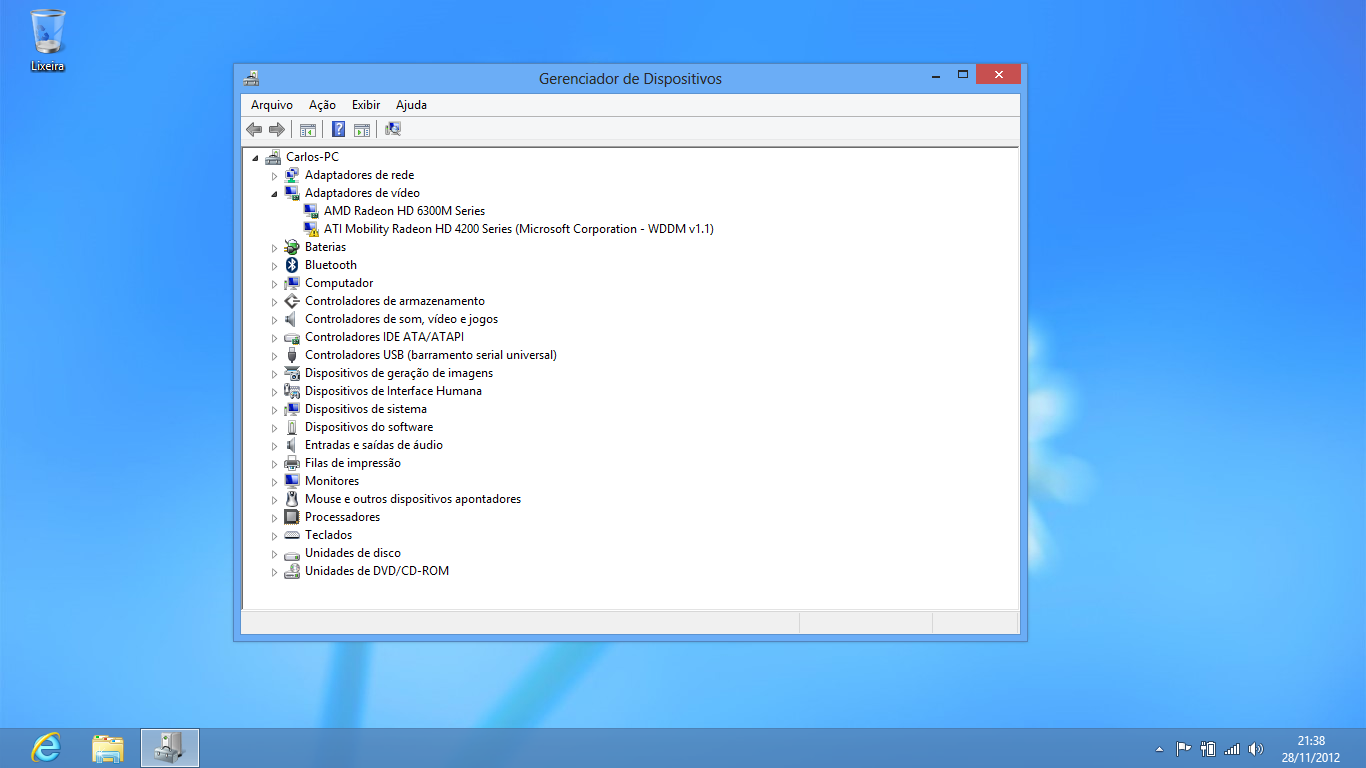The width and height of the screenshot is (1366, 768).
Task: Click the Monitores category icon
Action: 292,481
